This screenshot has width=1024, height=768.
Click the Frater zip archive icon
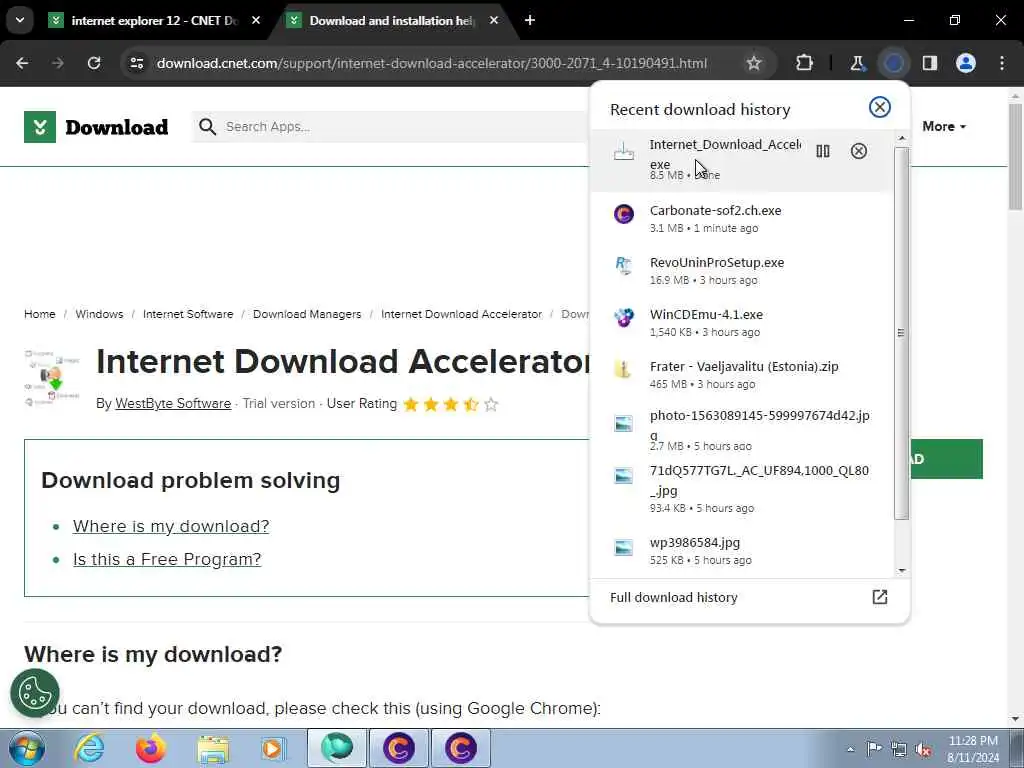[x=624, y=370]
